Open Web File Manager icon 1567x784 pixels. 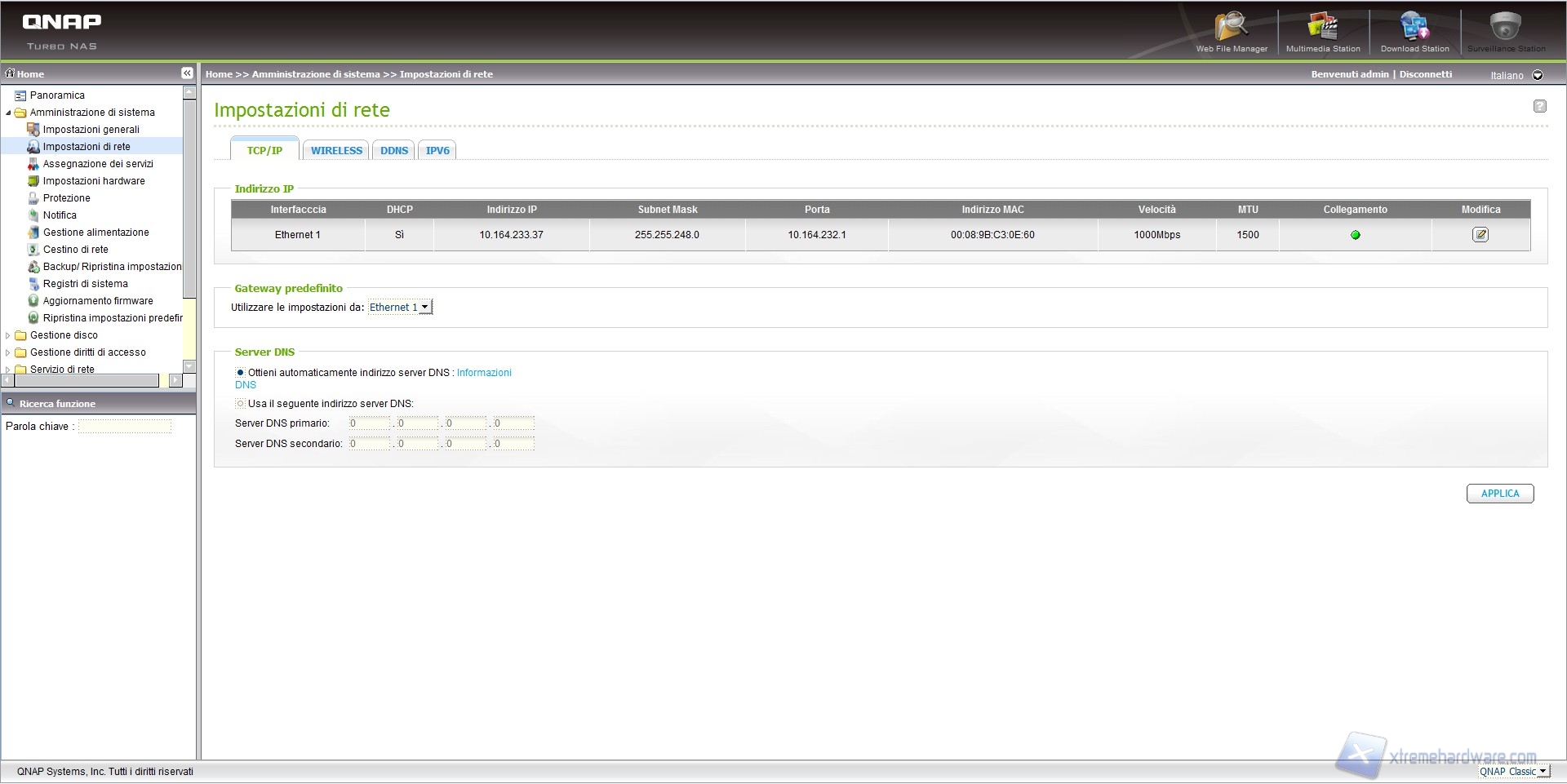point(1231,29)
